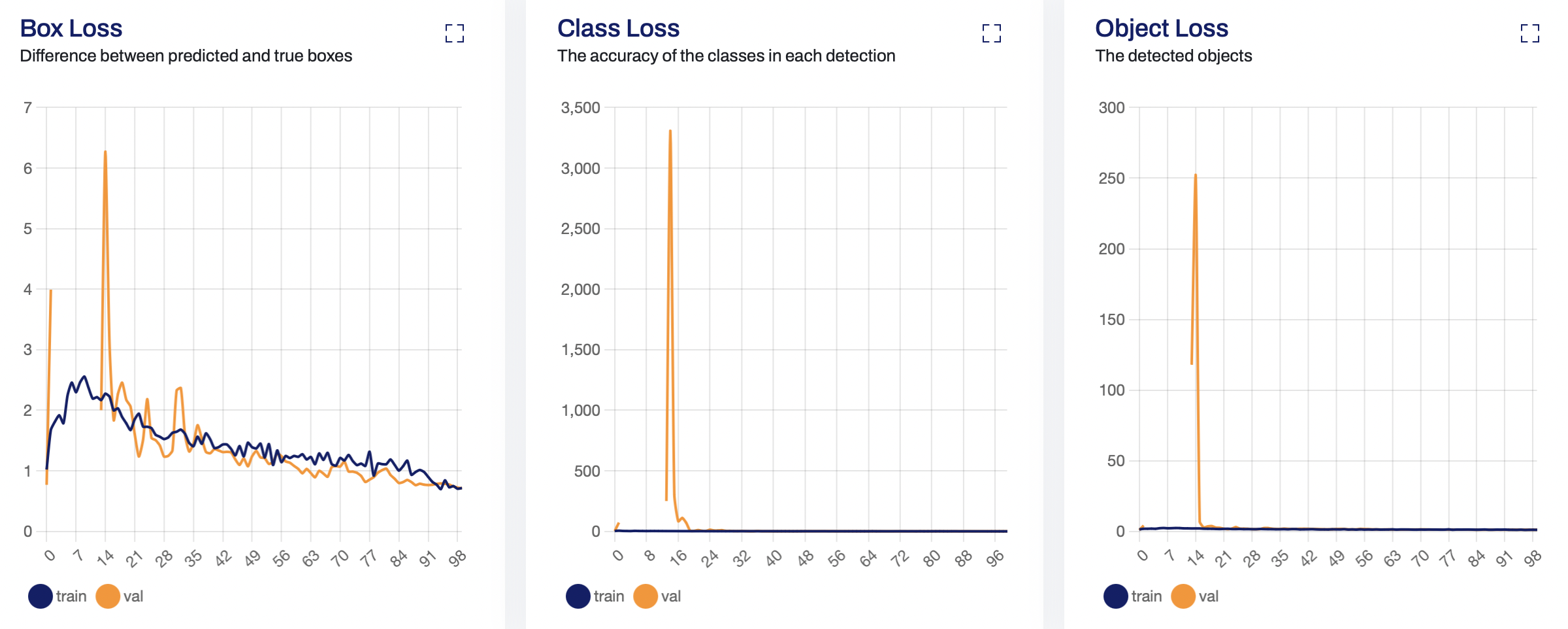
Task: Click the orange val swatch under Box Loss
Action: (x=108, y=596)
